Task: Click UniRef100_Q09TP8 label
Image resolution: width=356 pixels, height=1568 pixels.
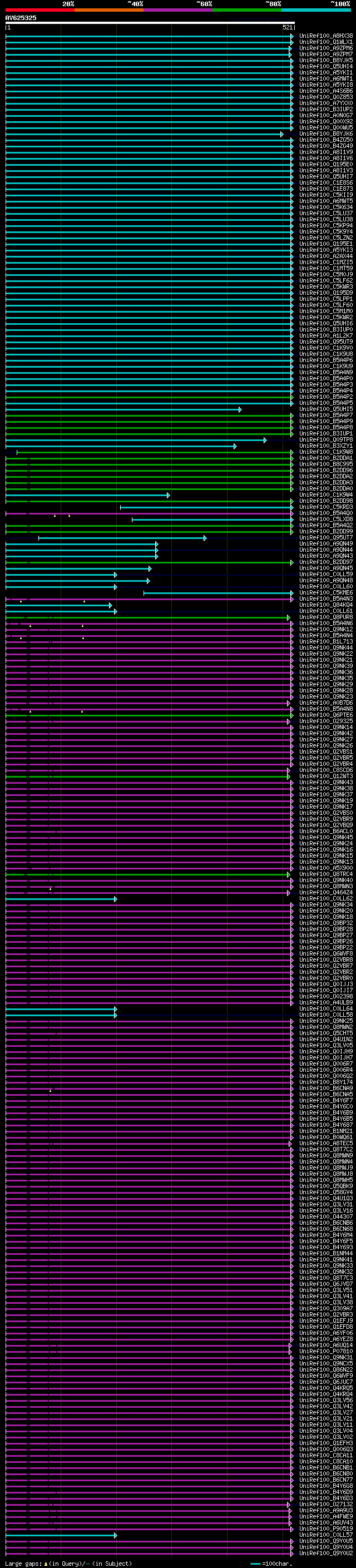Action: point(326,439)
